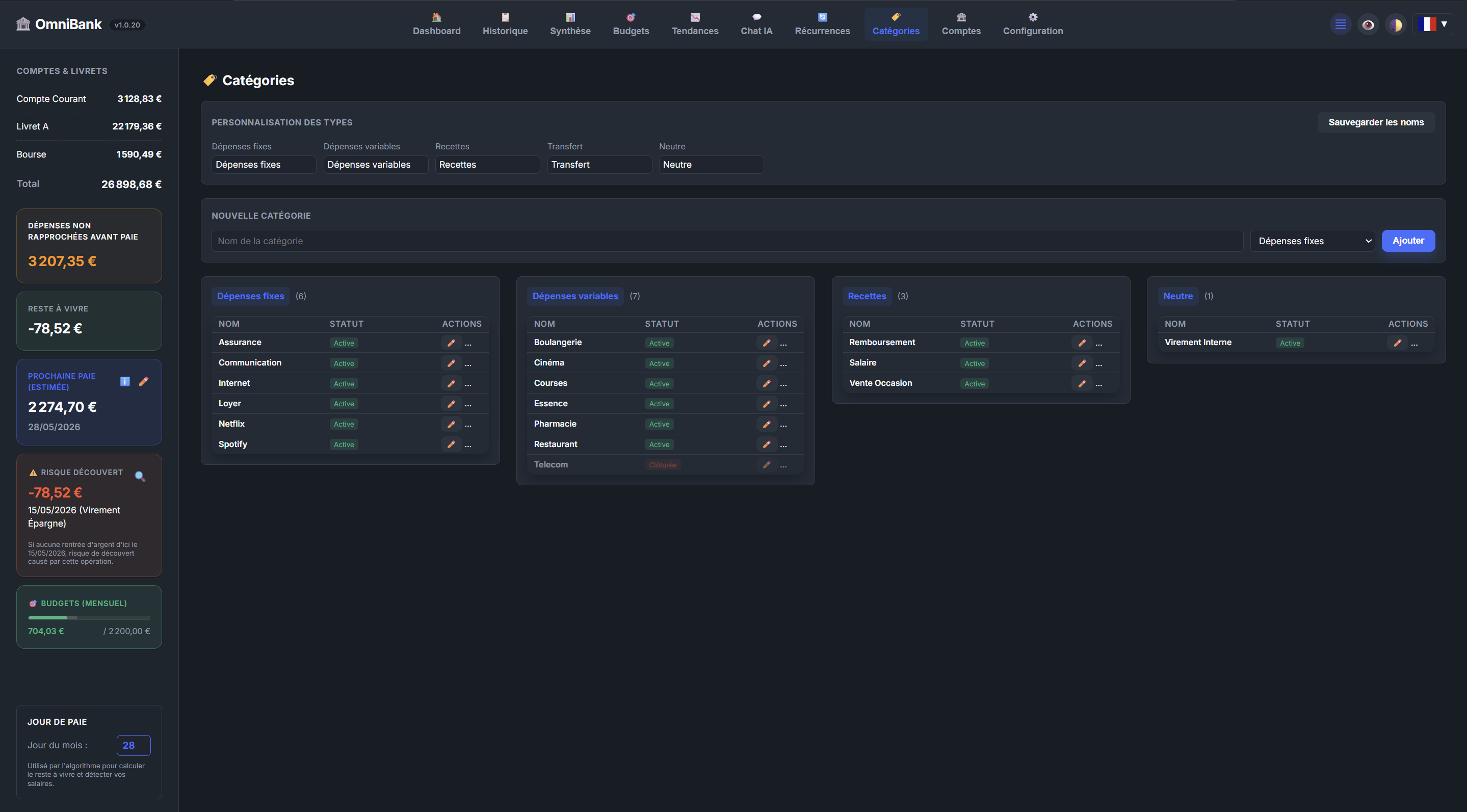
Task: Switch to the Synthèse tab
Action: pyautogui.click(x=570, y=24)
